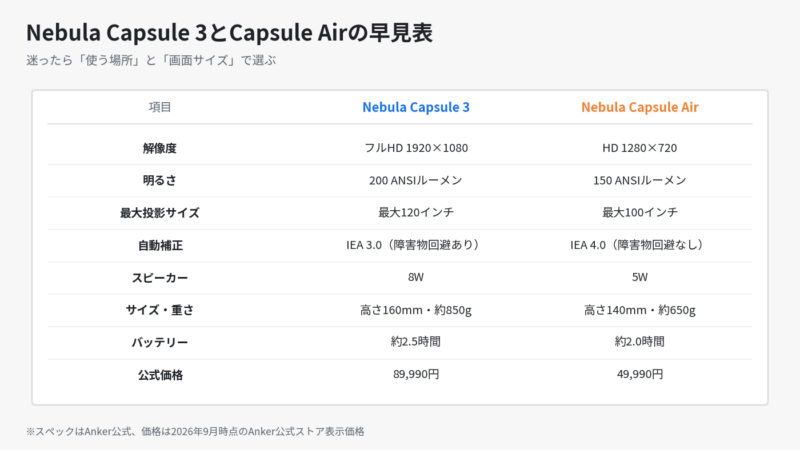The image size is (800, 450).
Task: Click the 'フルHD 1920×1080' cell
Action: [x=416, y=148]
